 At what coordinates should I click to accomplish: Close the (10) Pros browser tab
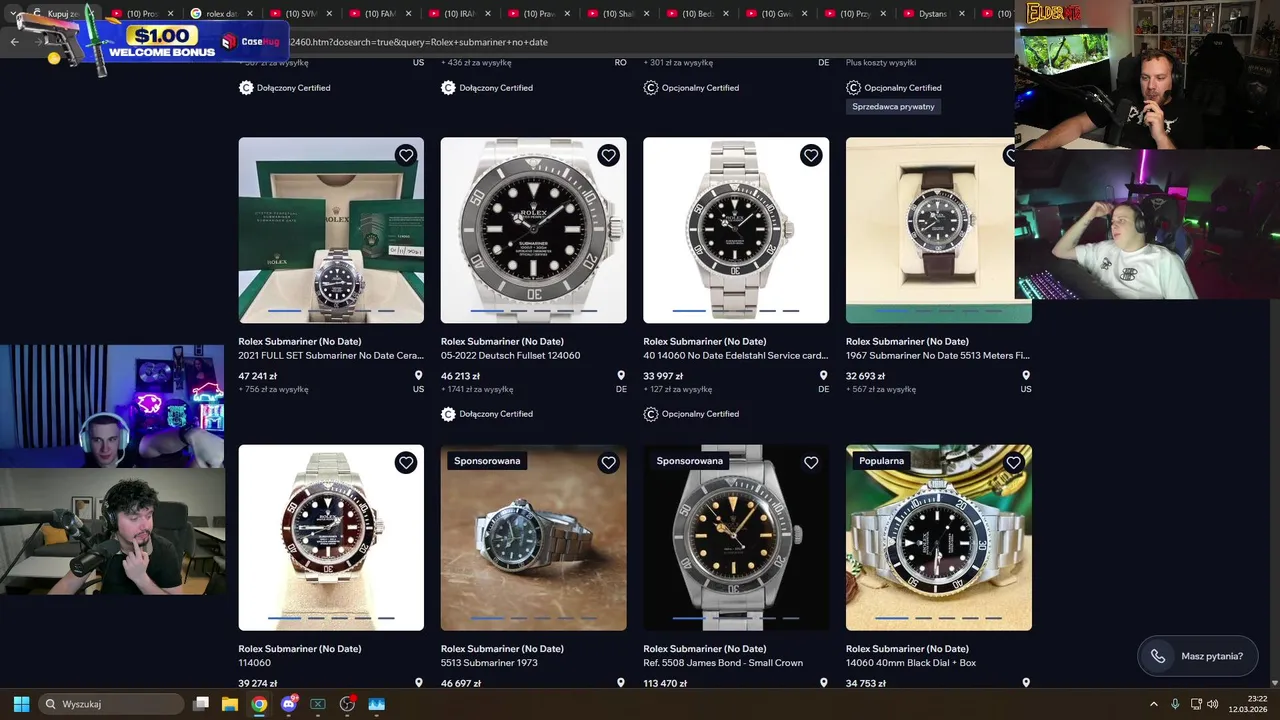coord(170,14)
